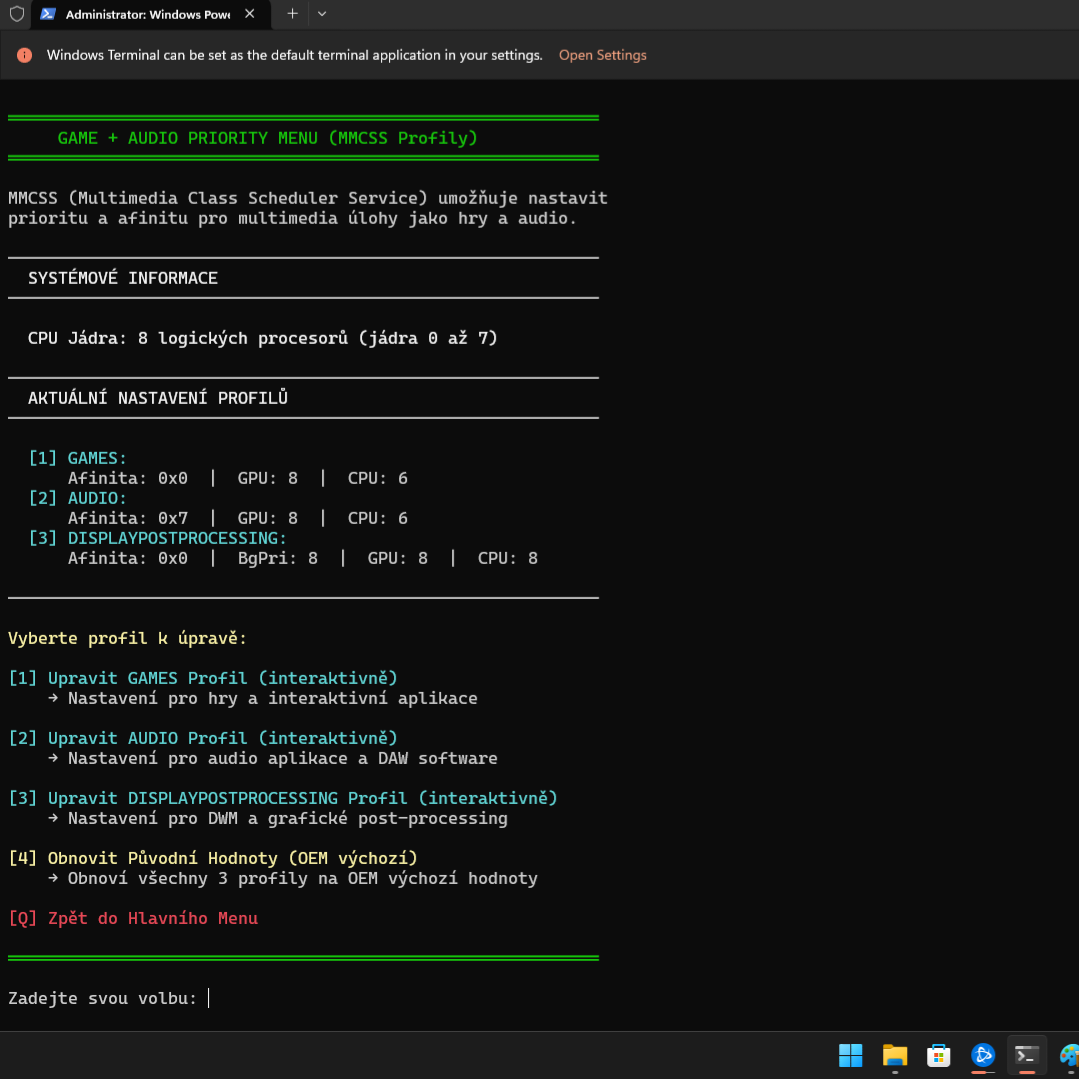1079x1079 pixels.
Task: Close the Administrator PowerShell tab
Action: point(250,14)
